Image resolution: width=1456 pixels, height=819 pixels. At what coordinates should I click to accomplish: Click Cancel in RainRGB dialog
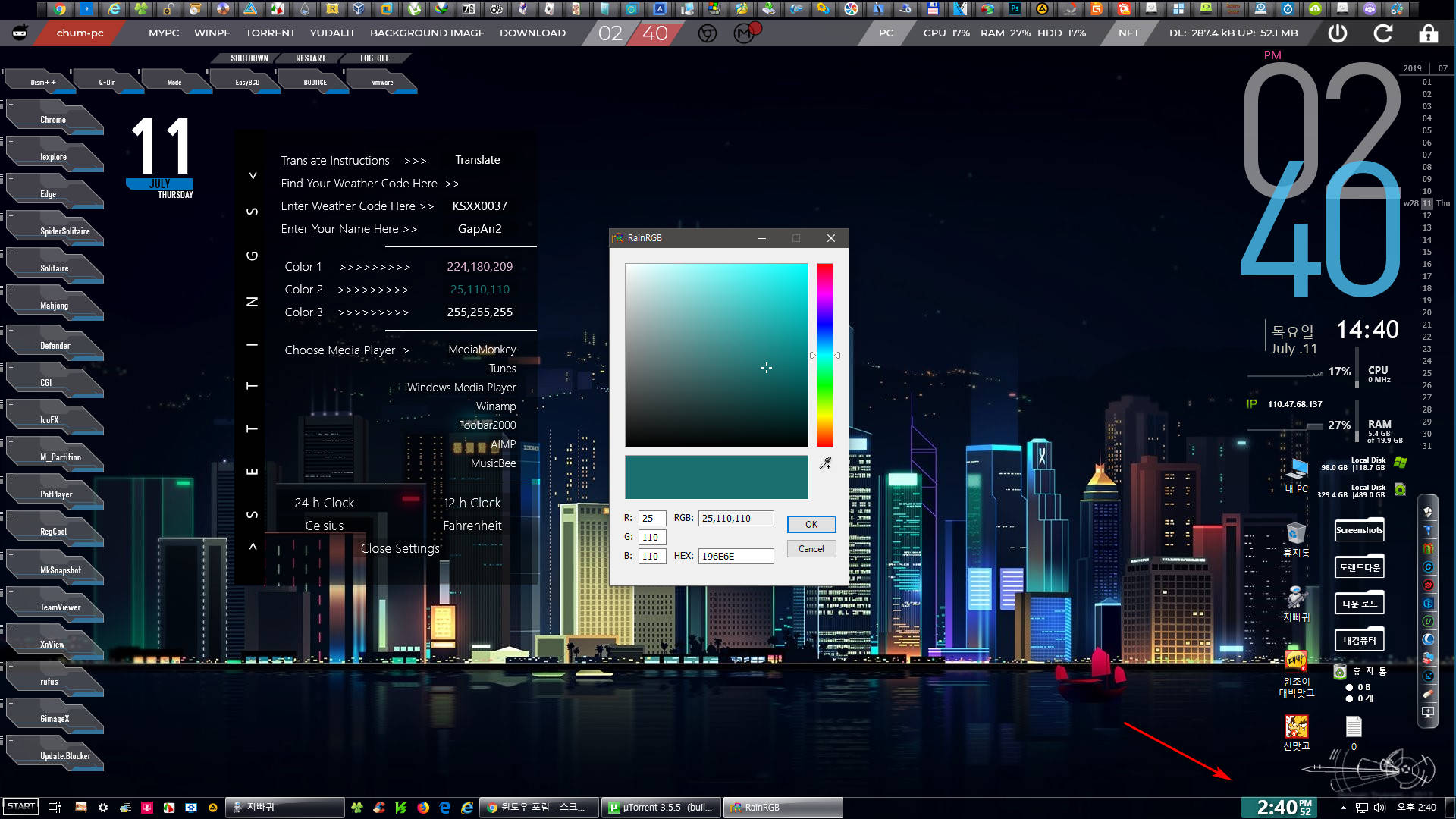coord(811,549)
